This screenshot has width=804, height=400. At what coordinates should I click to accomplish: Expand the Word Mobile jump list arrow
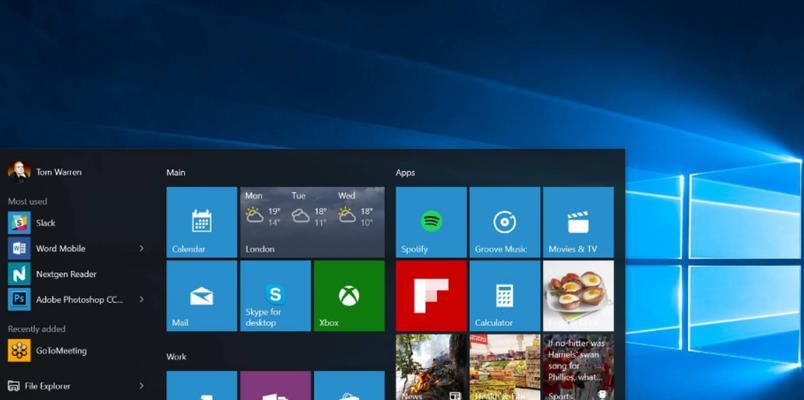point(142,249)
